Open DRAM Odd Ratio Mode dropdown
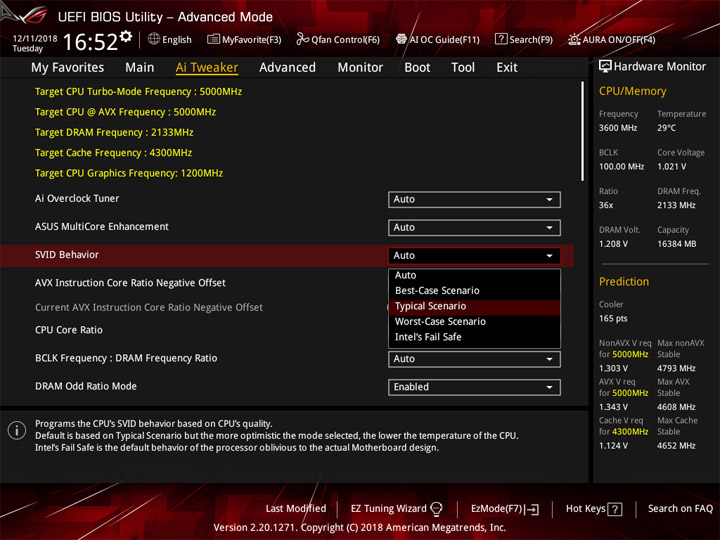This screenshot has height=540, width=720. pyautogui.click(x=474, y=387)
